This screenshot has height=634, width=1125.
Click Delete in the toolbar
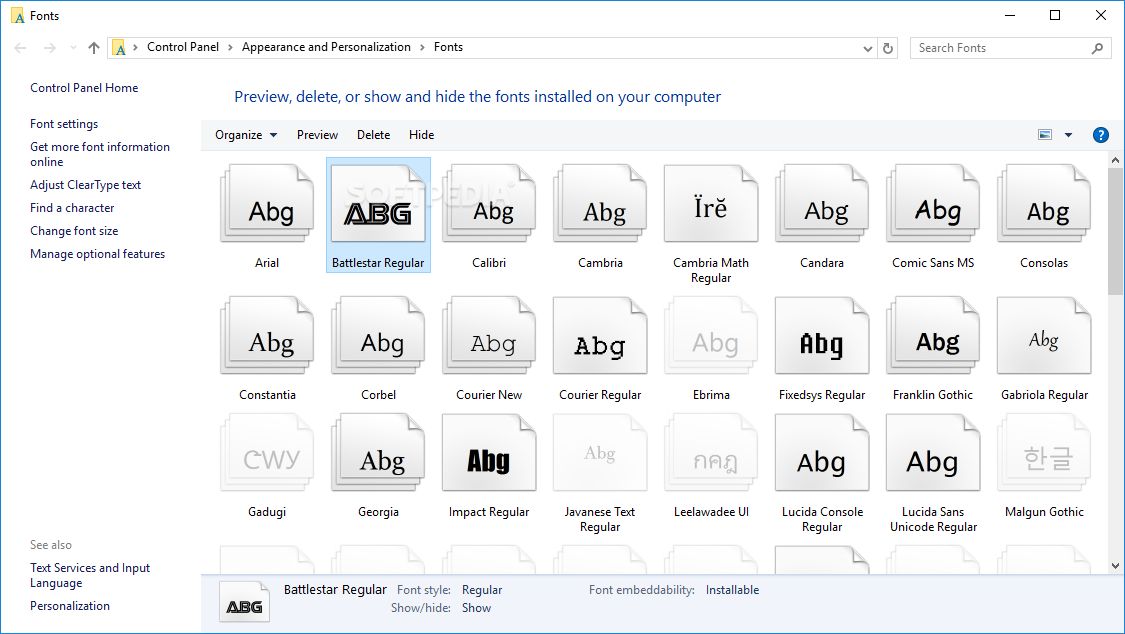pyautogui.click(x=374, y=135)
